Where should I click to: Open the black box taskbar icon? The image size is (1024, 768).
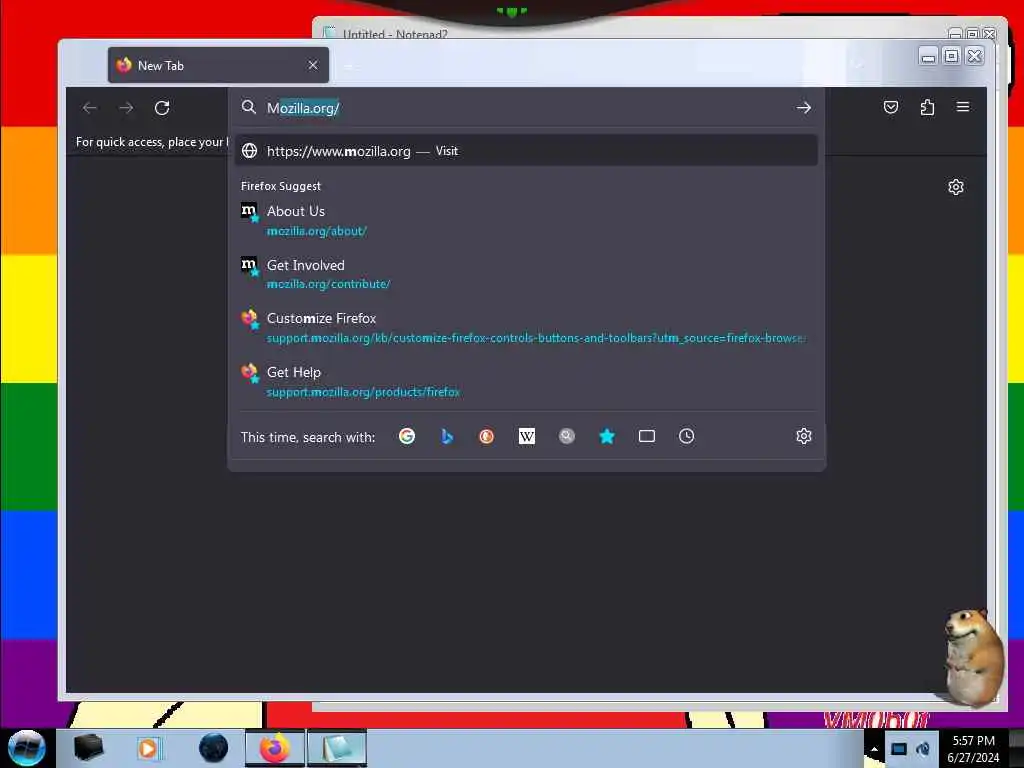pos(88,748)
